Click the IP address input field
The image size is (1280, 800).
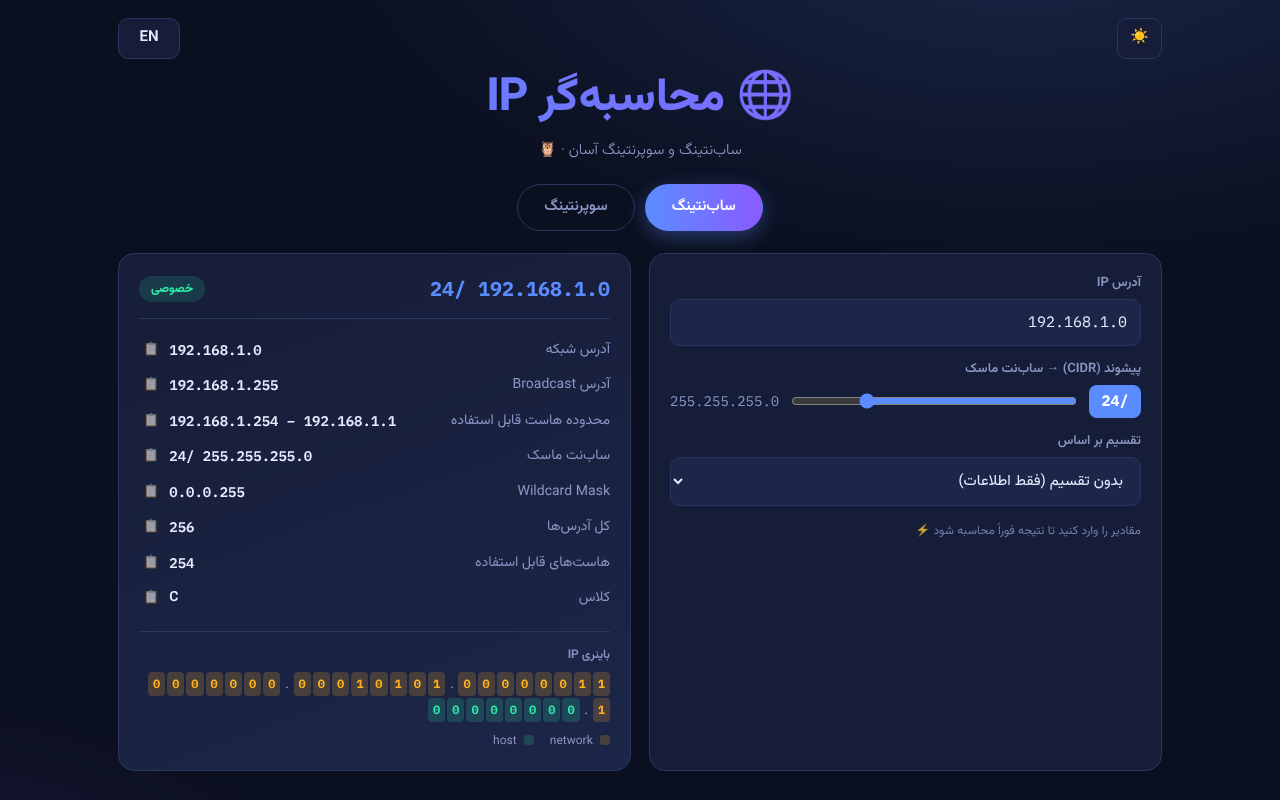[x=905, y=322]
